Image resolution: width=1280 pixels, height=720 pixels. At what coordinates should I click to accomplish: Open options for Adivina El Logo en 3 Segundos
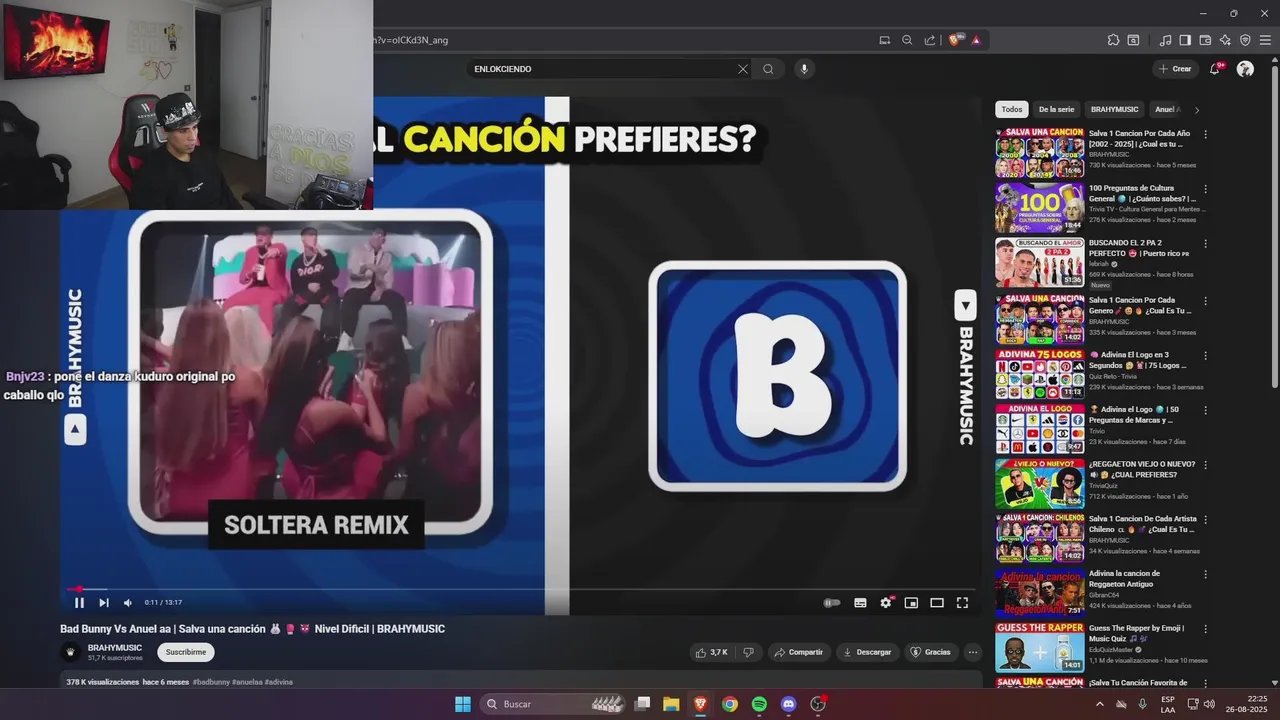[x=1205, y=355]
